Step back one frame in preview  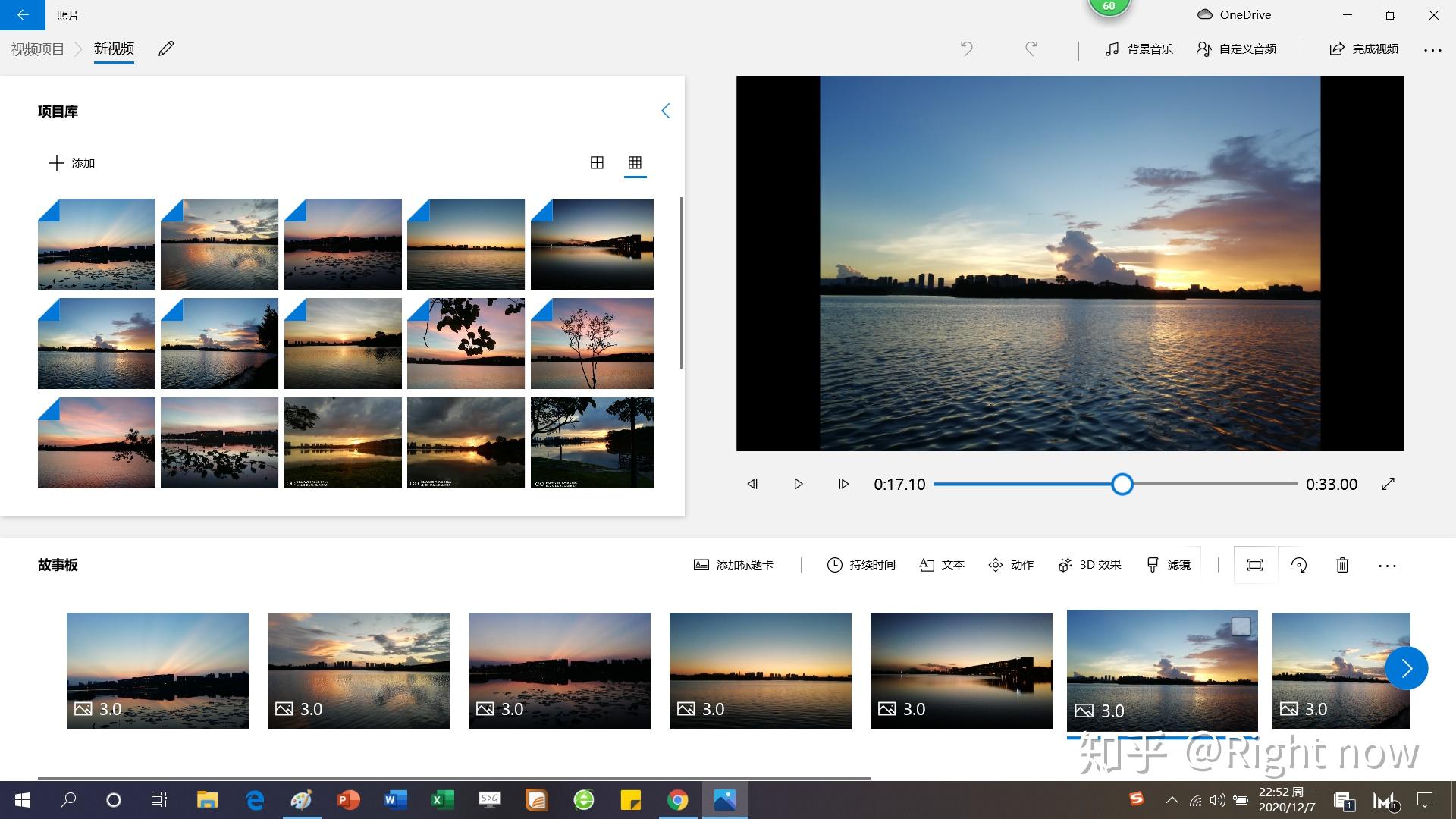coord(752,484)
